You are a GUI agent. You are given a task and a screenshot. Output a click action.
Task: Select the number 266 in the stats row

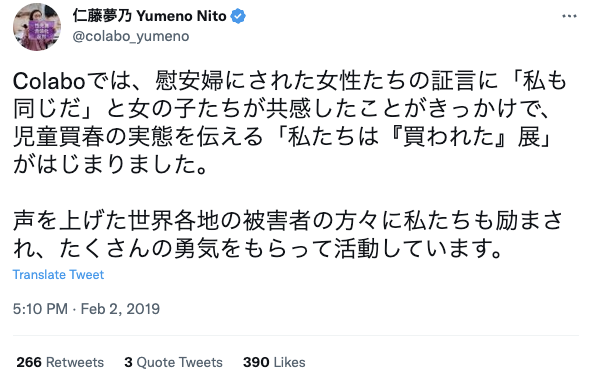(x=29, y=362)
